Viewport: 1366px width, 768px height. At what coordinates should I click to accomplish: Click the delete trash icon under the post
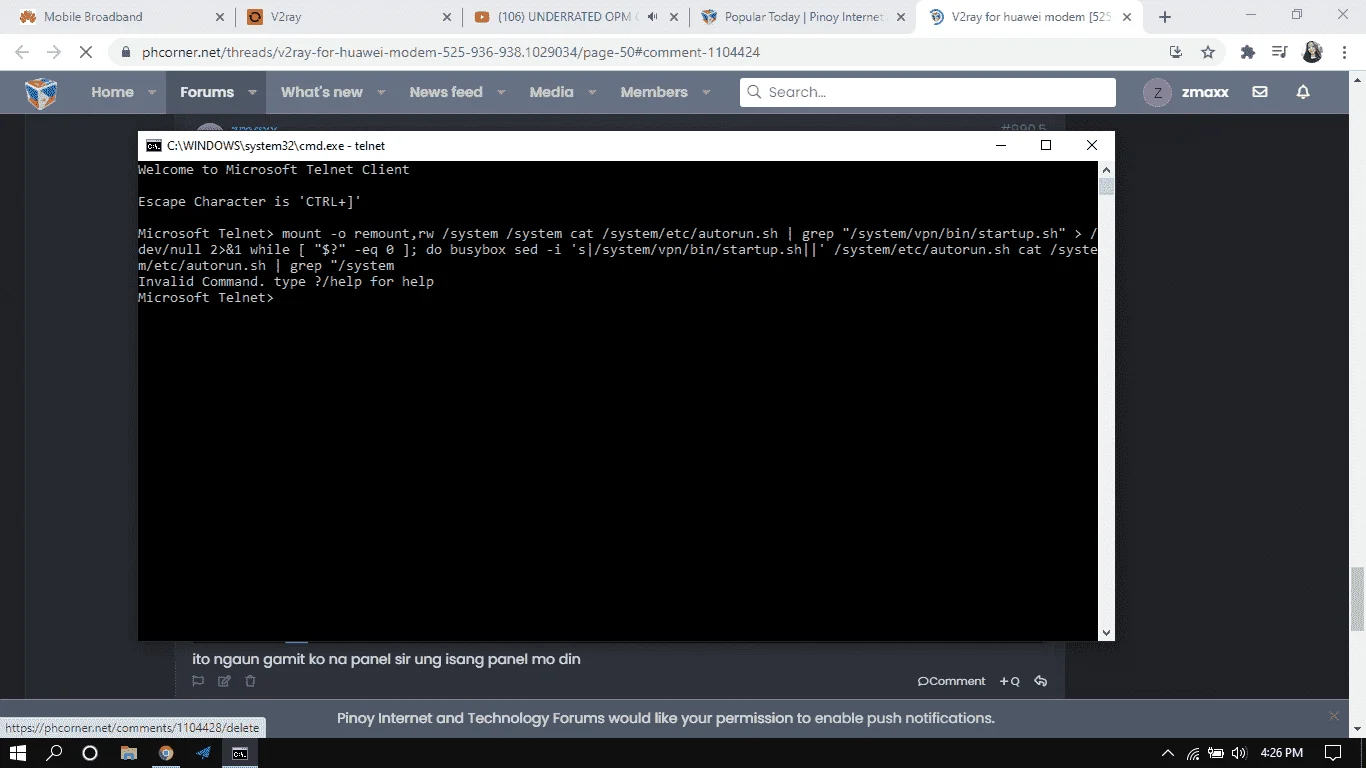250,681
